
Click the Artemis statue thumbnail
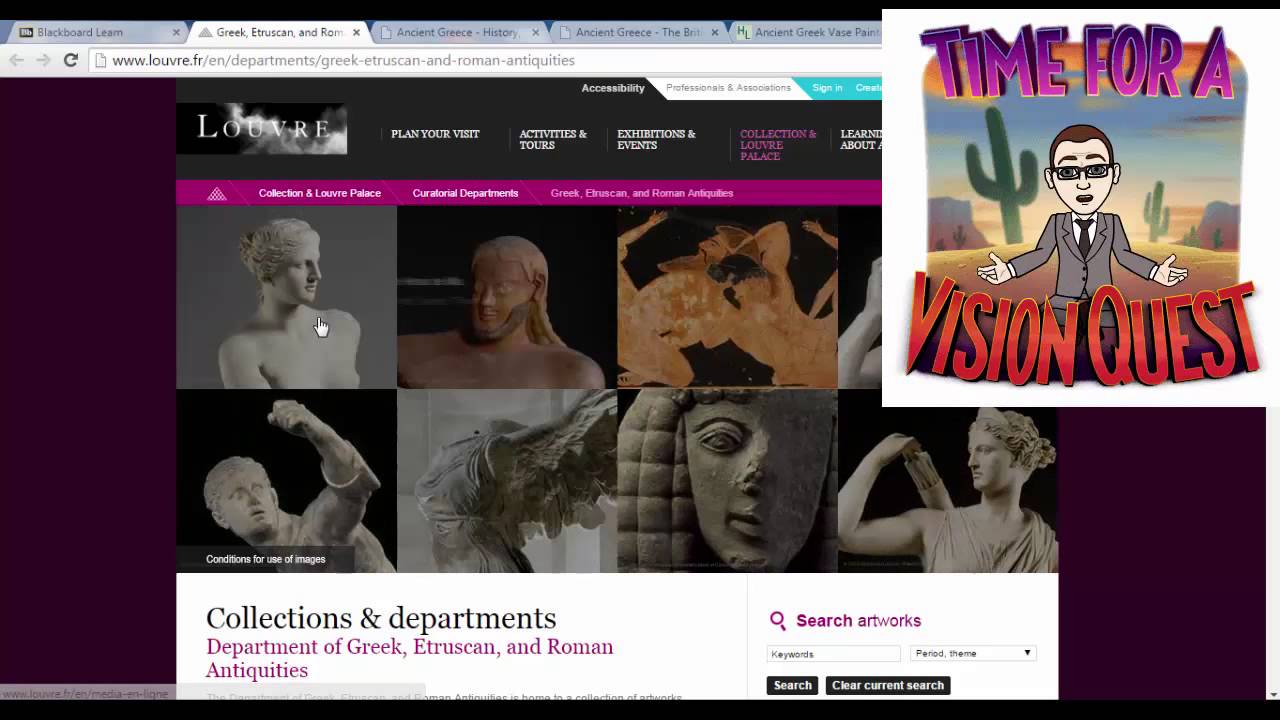[948, 489]
